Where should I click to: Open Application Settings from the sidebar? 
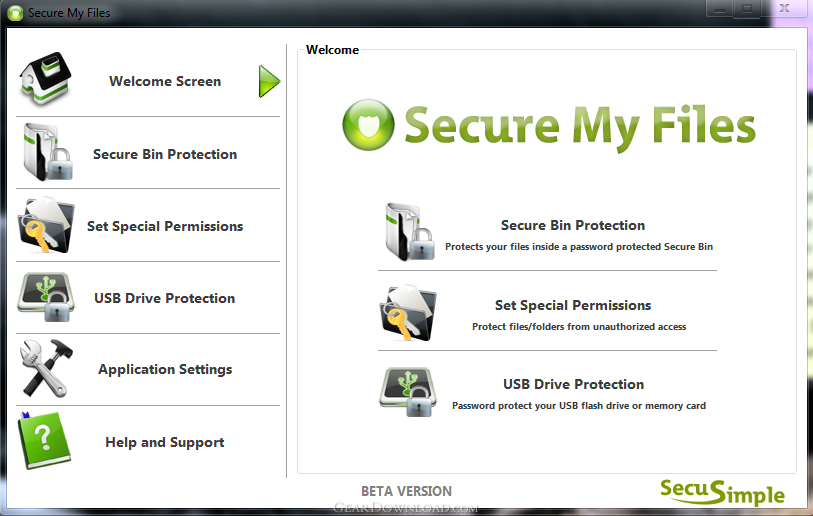(x=165, y=369)
